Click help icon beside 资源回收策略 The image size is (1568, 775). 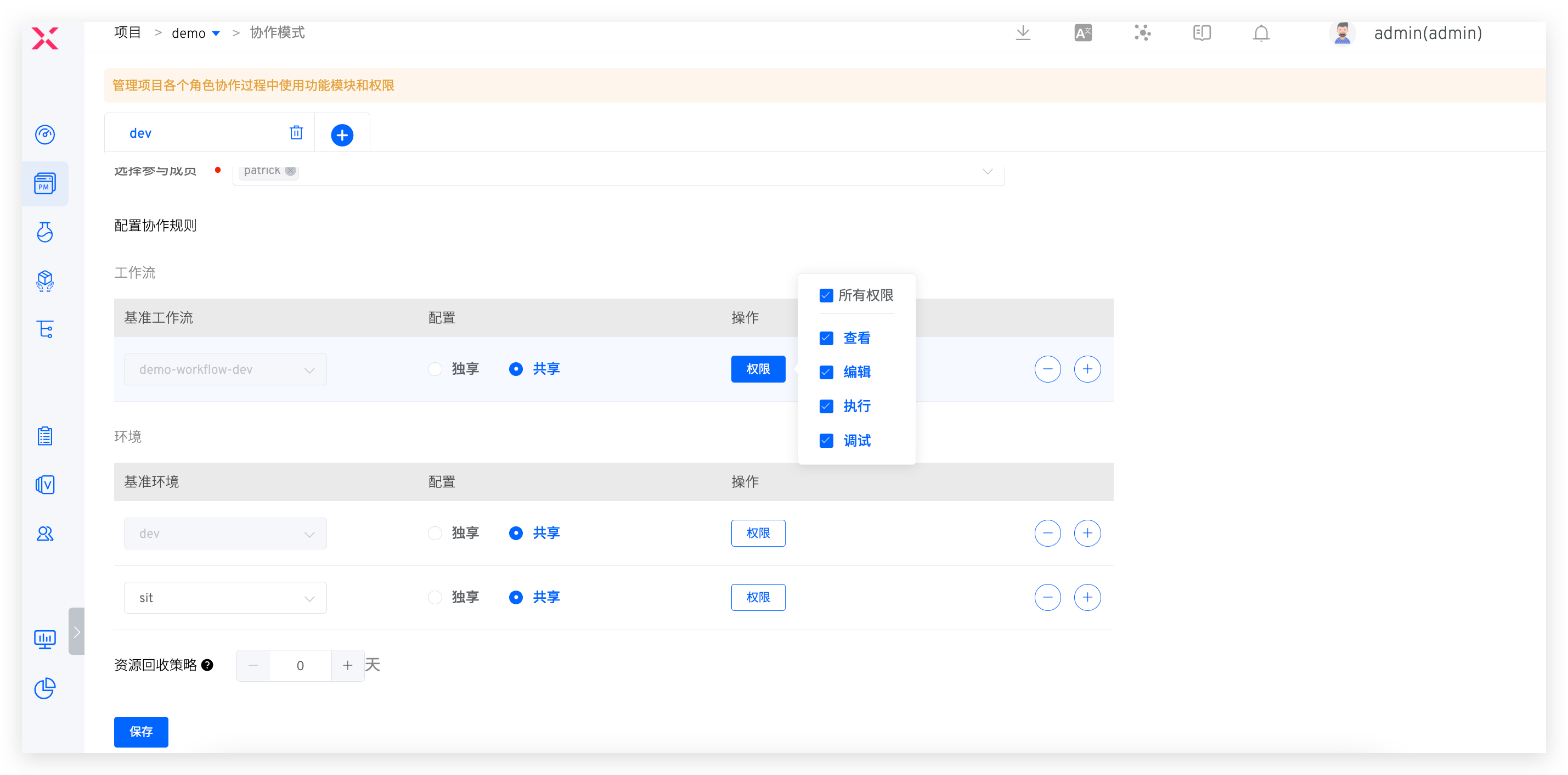pos(207,665)
